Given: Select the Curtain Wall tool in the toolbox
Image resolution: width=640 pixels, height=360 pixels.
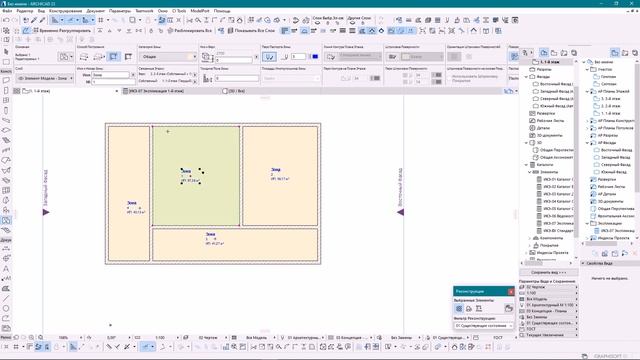Looking at the screenshot, I should pos(6,190).
